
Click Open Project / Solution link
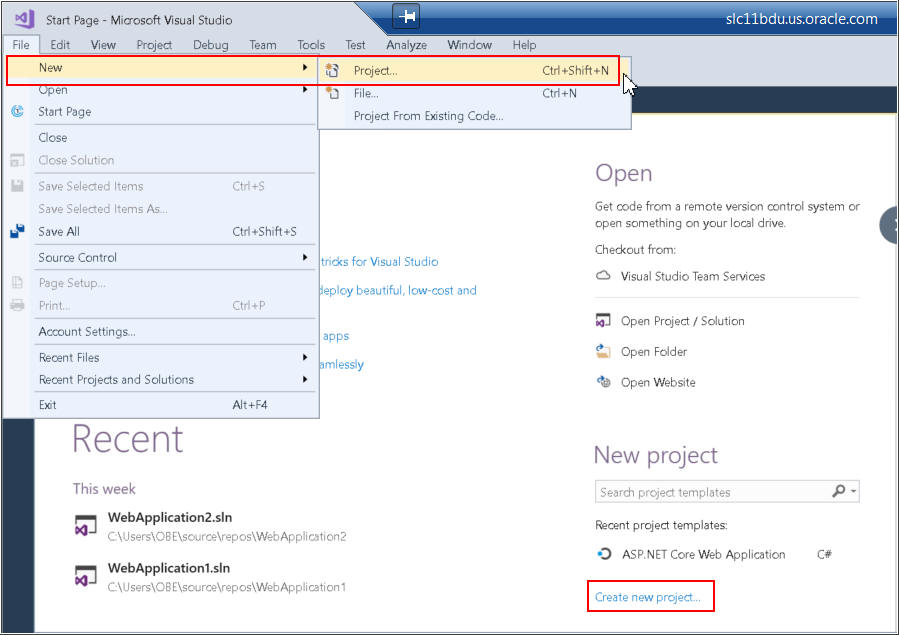(x=682, y=321)
